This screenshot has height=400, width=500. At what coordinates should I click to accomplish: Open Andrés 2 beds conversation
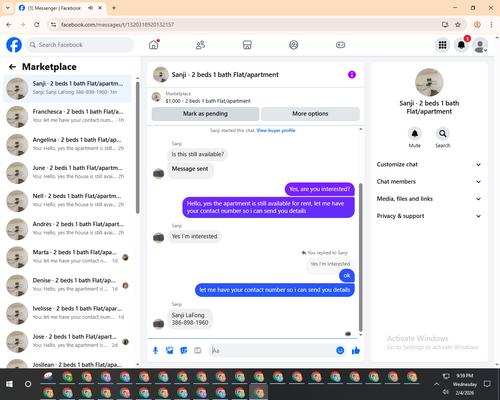[67, 229]
